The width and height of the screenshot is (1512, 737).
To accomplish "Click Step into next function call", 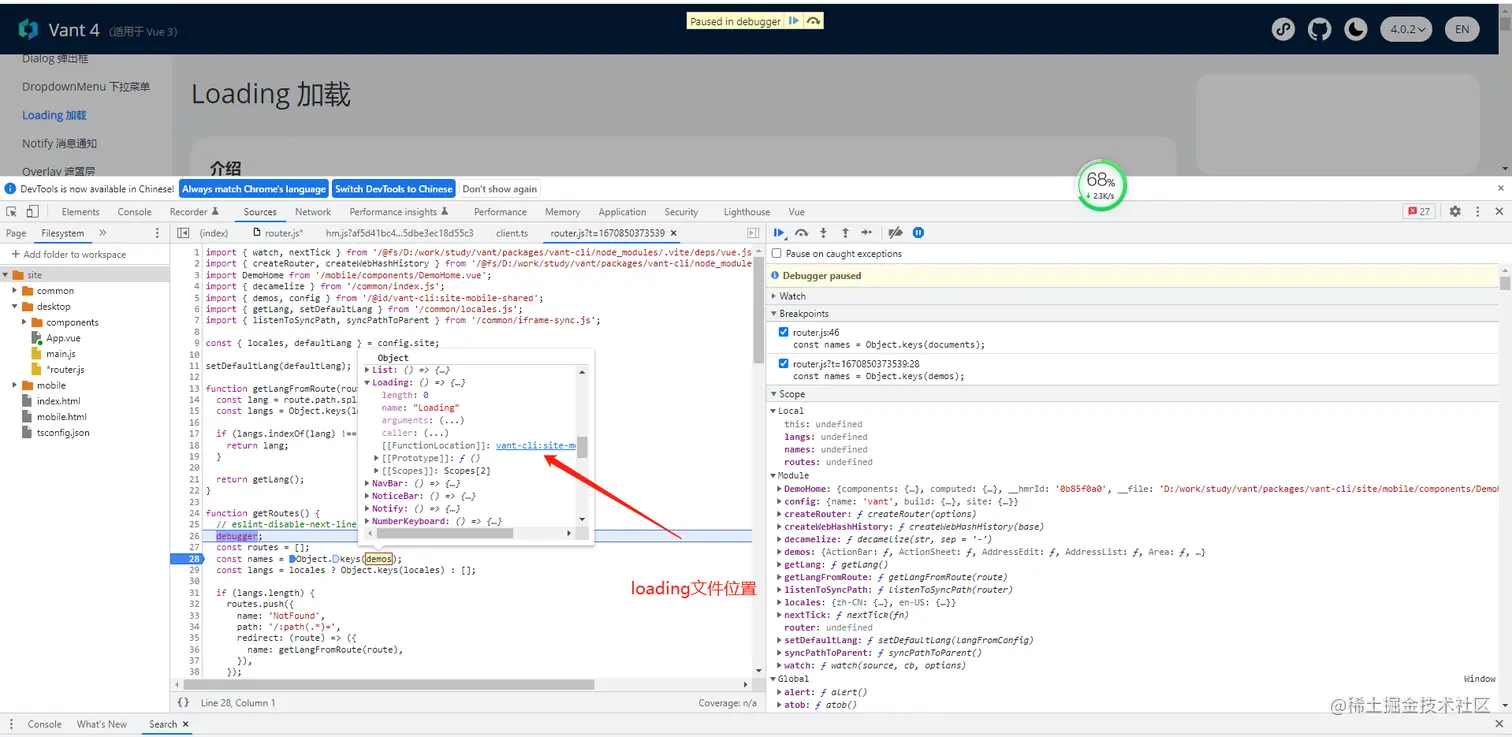I will point(823,232).
